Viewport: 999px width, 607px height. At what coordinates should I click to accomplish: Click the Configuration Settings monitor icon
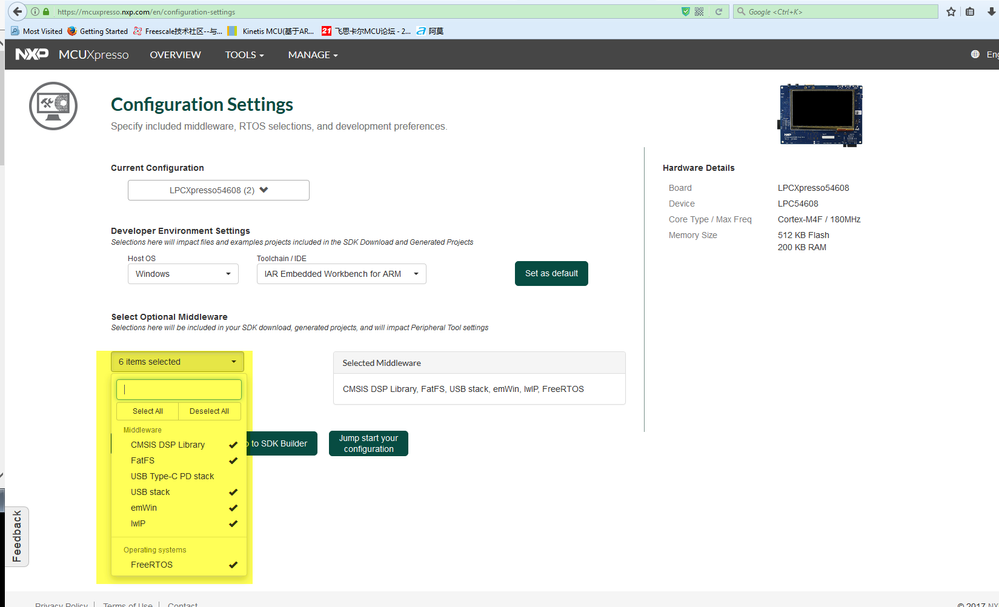click(53, 106)
